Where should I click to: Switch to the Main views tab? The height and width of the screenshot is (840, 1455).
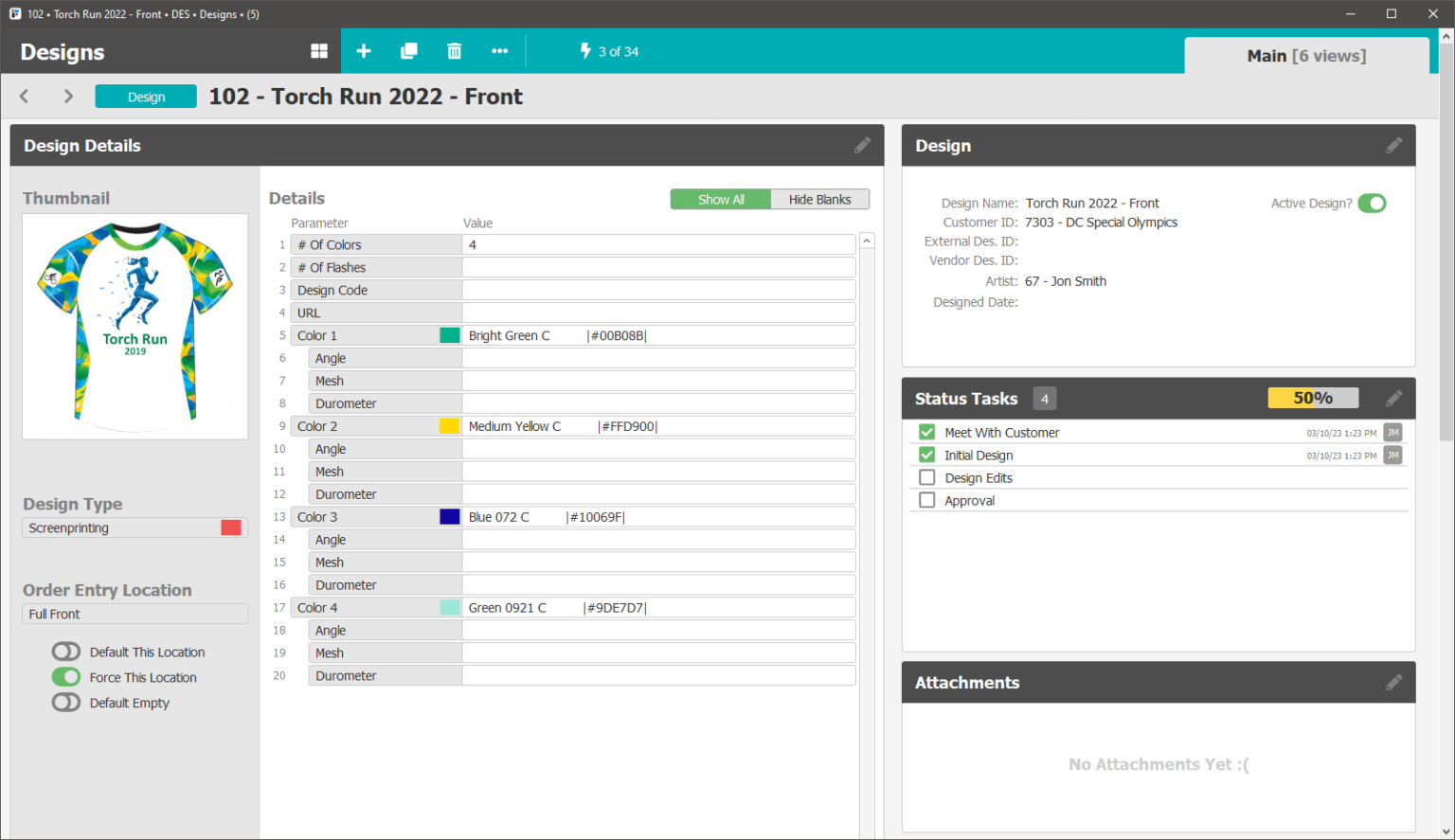coord(1307,55)
